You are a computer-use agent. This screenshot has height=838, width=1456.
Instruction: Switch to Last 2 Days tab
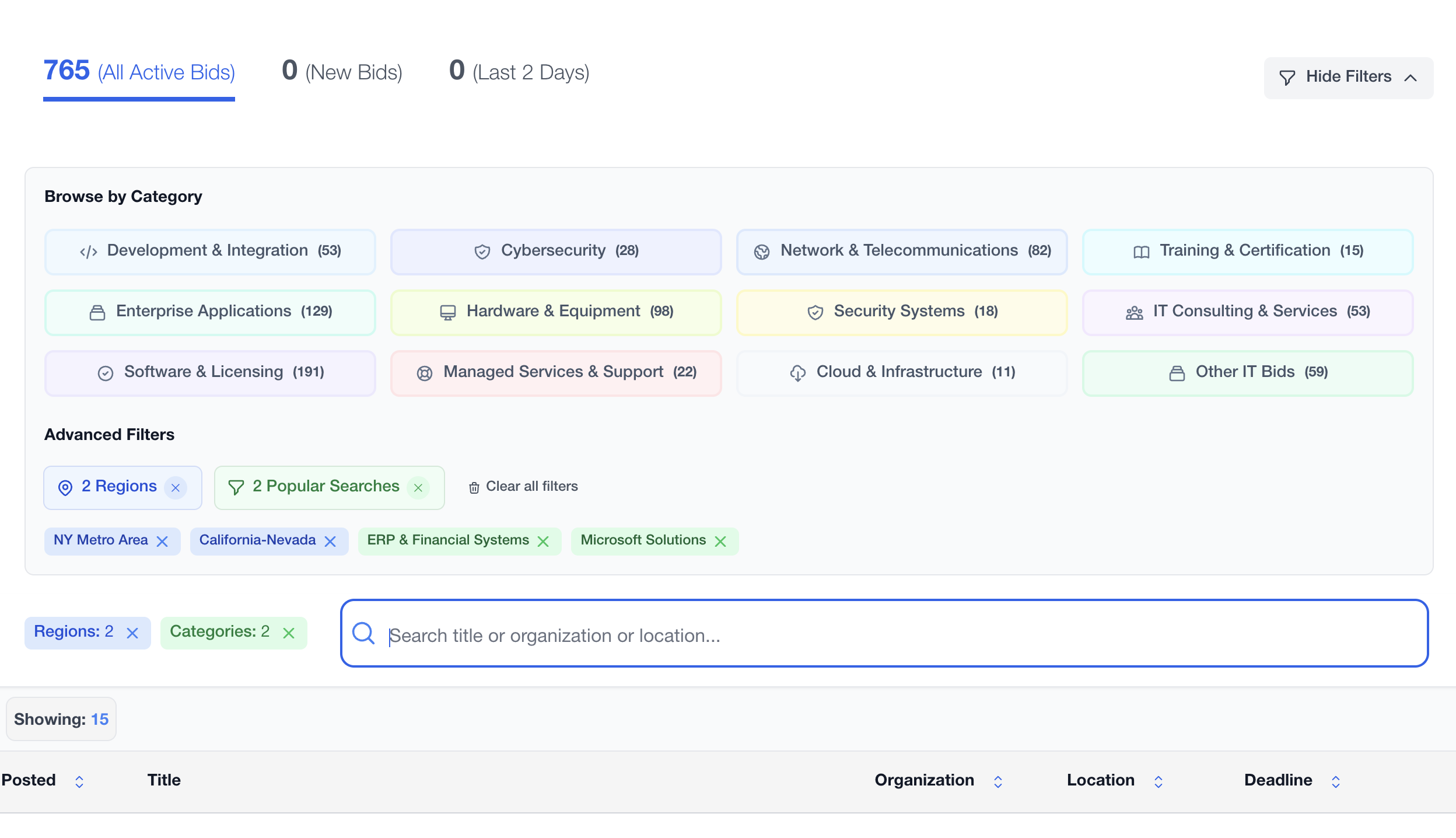[x=519, y=72]
